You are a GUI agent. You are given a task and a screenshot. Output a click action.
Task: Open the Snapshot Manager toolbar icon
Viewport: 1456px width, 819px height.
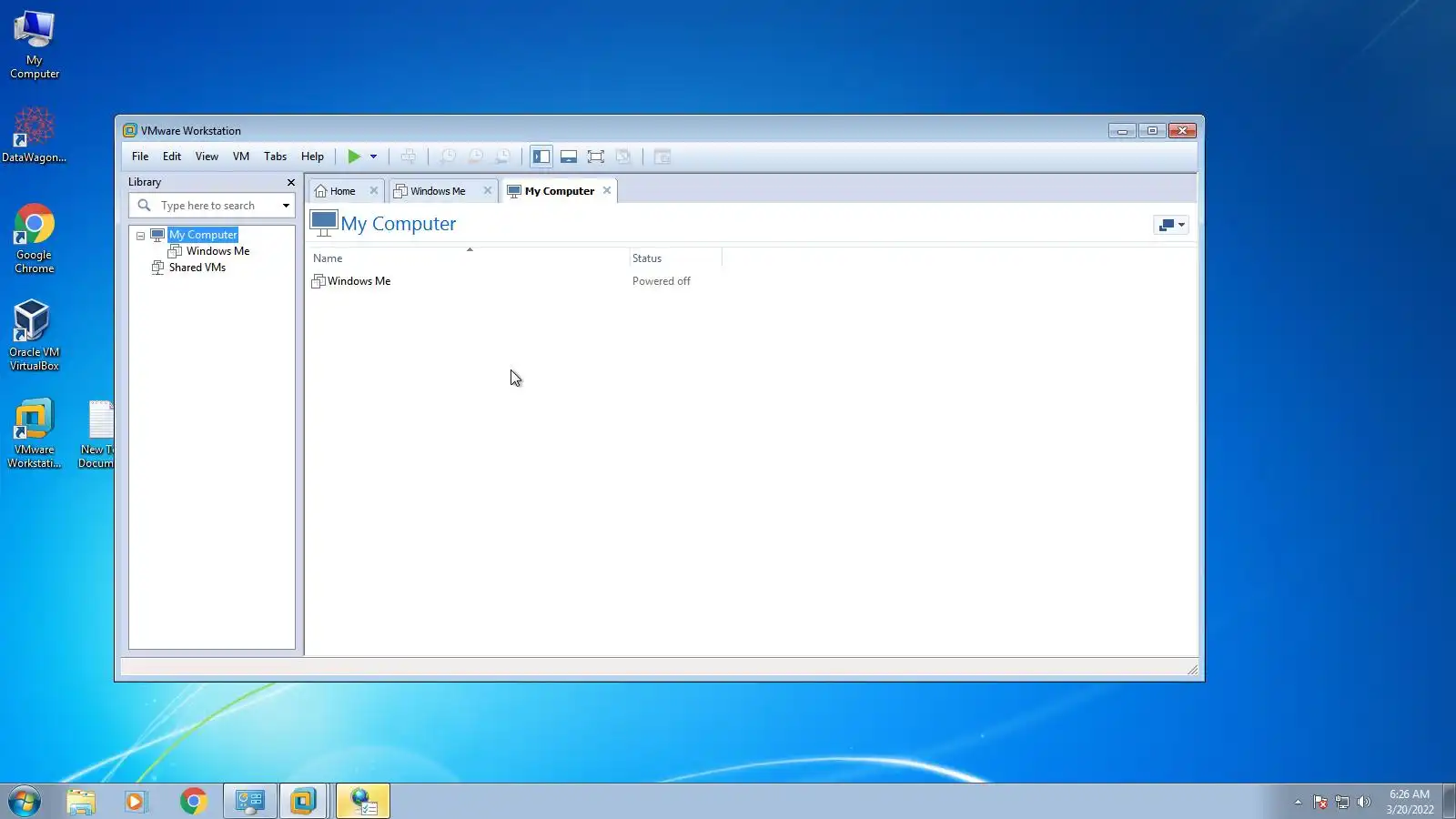[x=502, y=157]
